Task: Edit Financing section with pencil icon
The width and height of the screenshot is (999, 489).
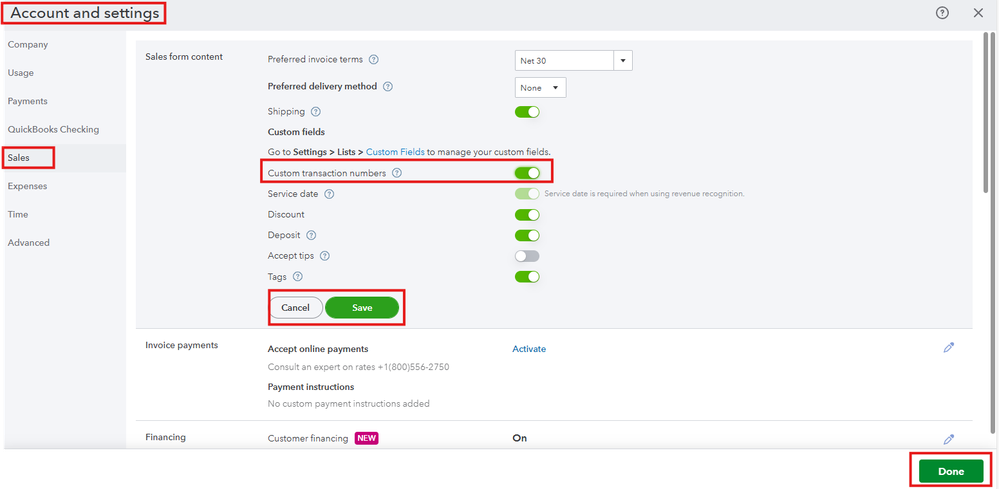Action: coord(949,439)
